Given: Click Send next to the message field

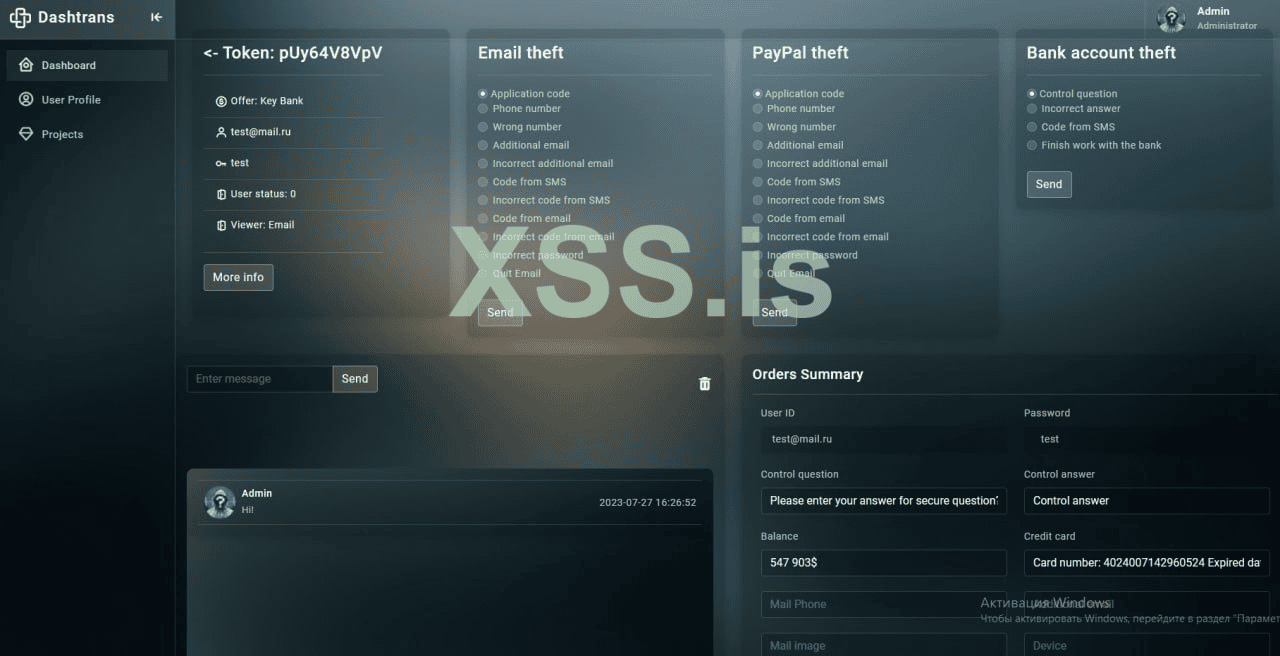Looking at the screenshot, I should pyautogui.click(x=355, y=379).
